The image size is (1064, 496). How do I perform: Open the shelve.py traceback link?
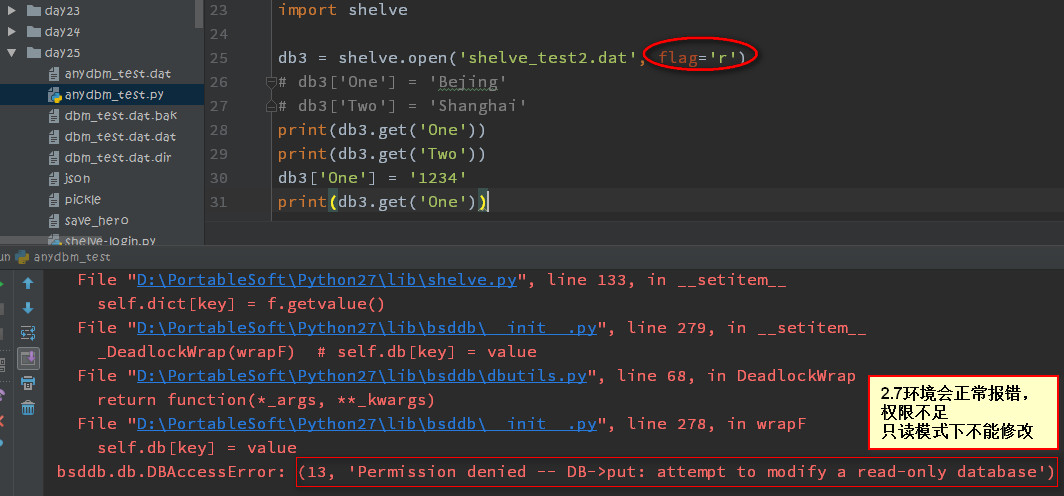[327, 280]
